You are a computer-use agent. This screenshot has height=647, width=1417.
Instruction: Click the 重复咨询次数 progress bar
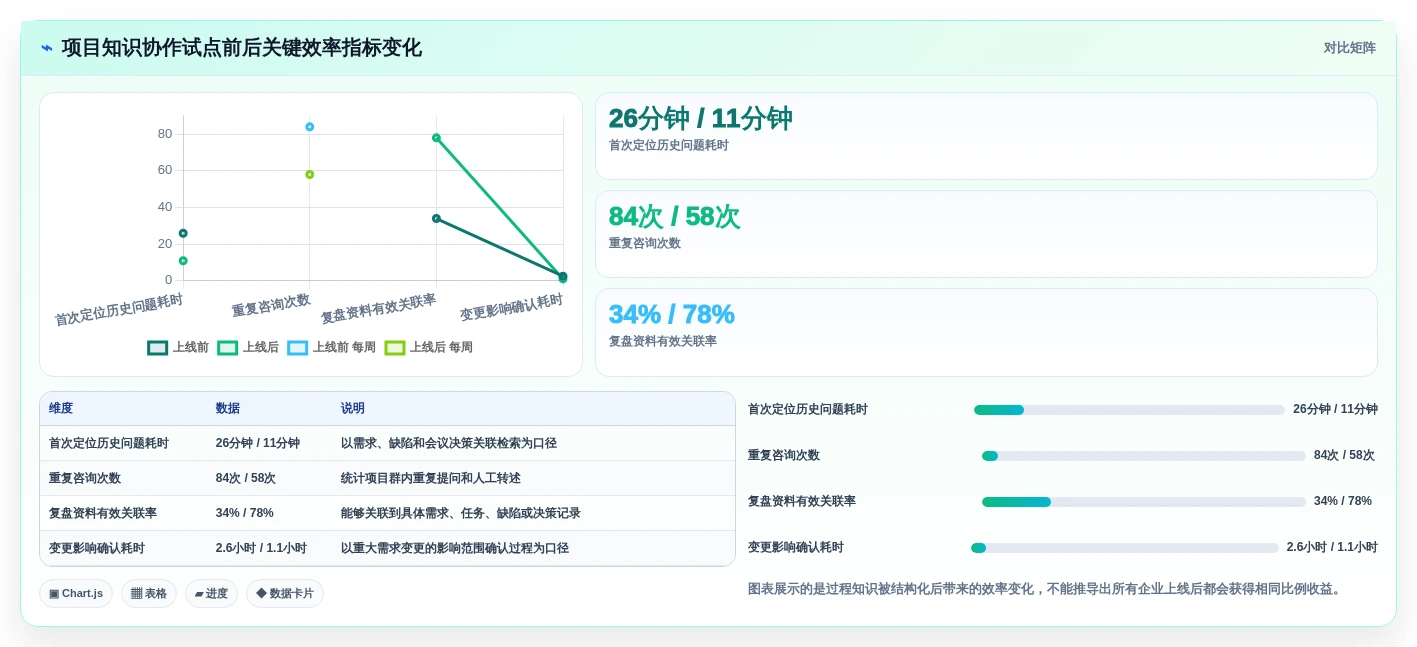1144,456
